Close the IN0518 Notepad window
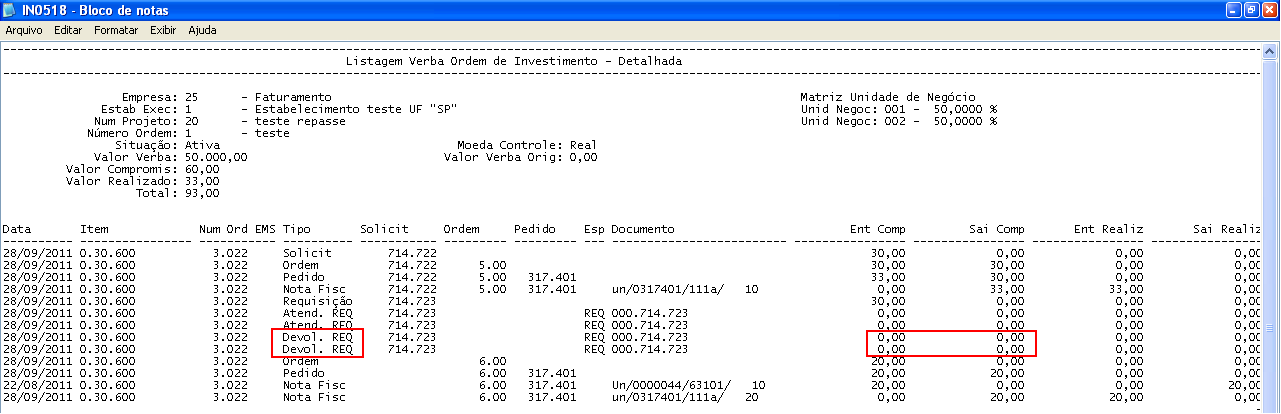Screen dimensions: 1281x414 point(1269,10)
